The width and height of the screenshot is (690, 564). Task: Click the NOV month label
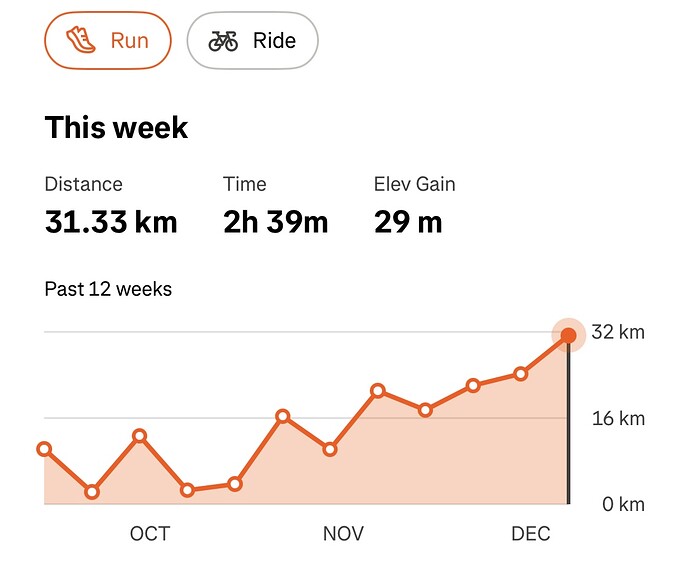pos(343,534)
